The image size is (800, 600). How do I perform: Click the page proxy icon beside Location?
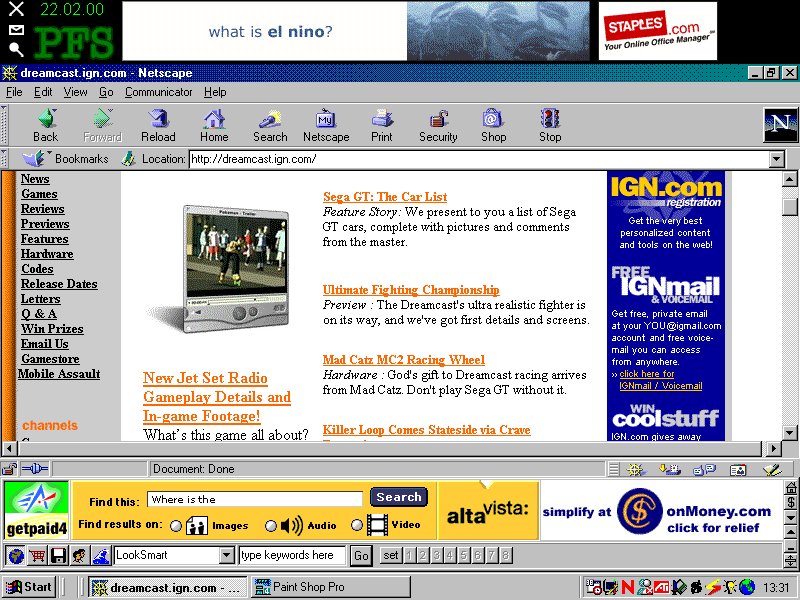coord(128,159)
